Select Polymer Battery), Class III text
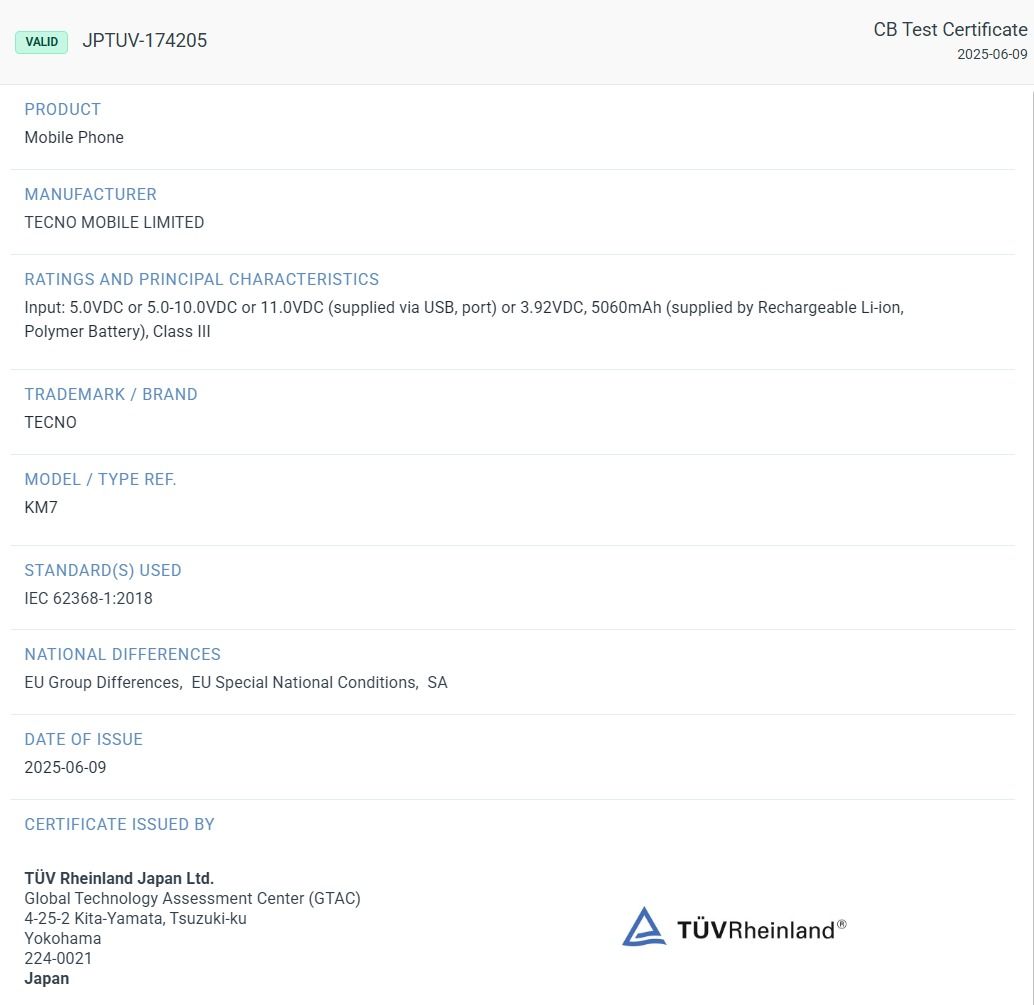This screenshot has height=1005, width=1034. [x=117, y=332]
